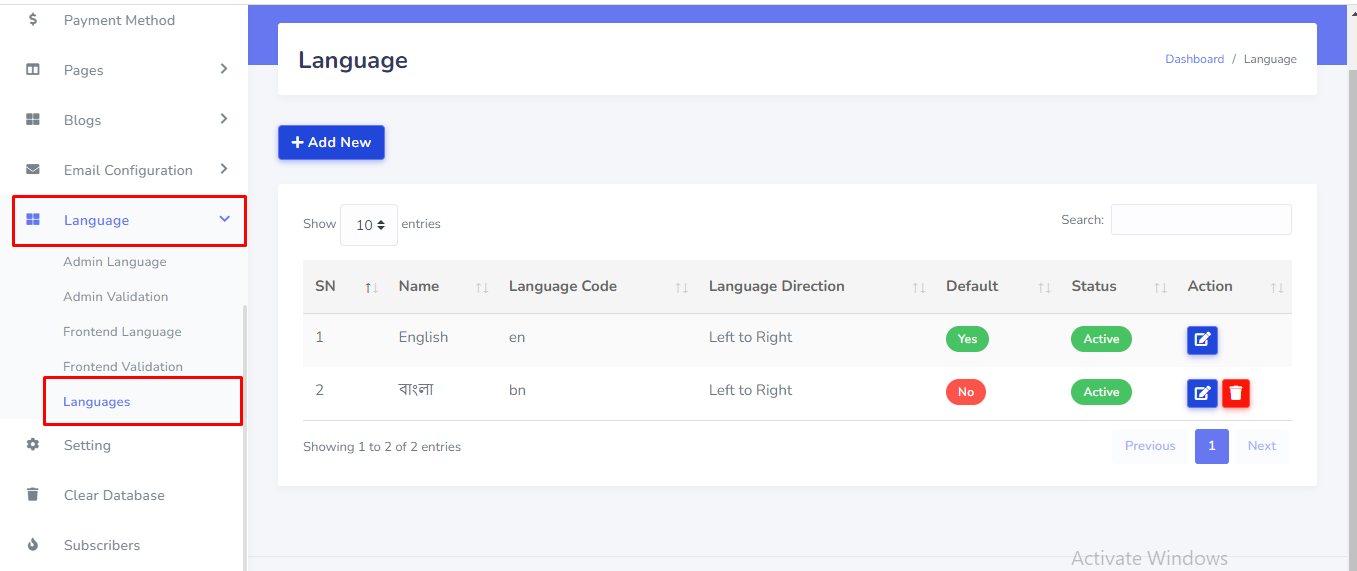The image size is (1357, 571).
Task: Click in the Search input field
Action: pyautogui.click(x=1200, y=220)
